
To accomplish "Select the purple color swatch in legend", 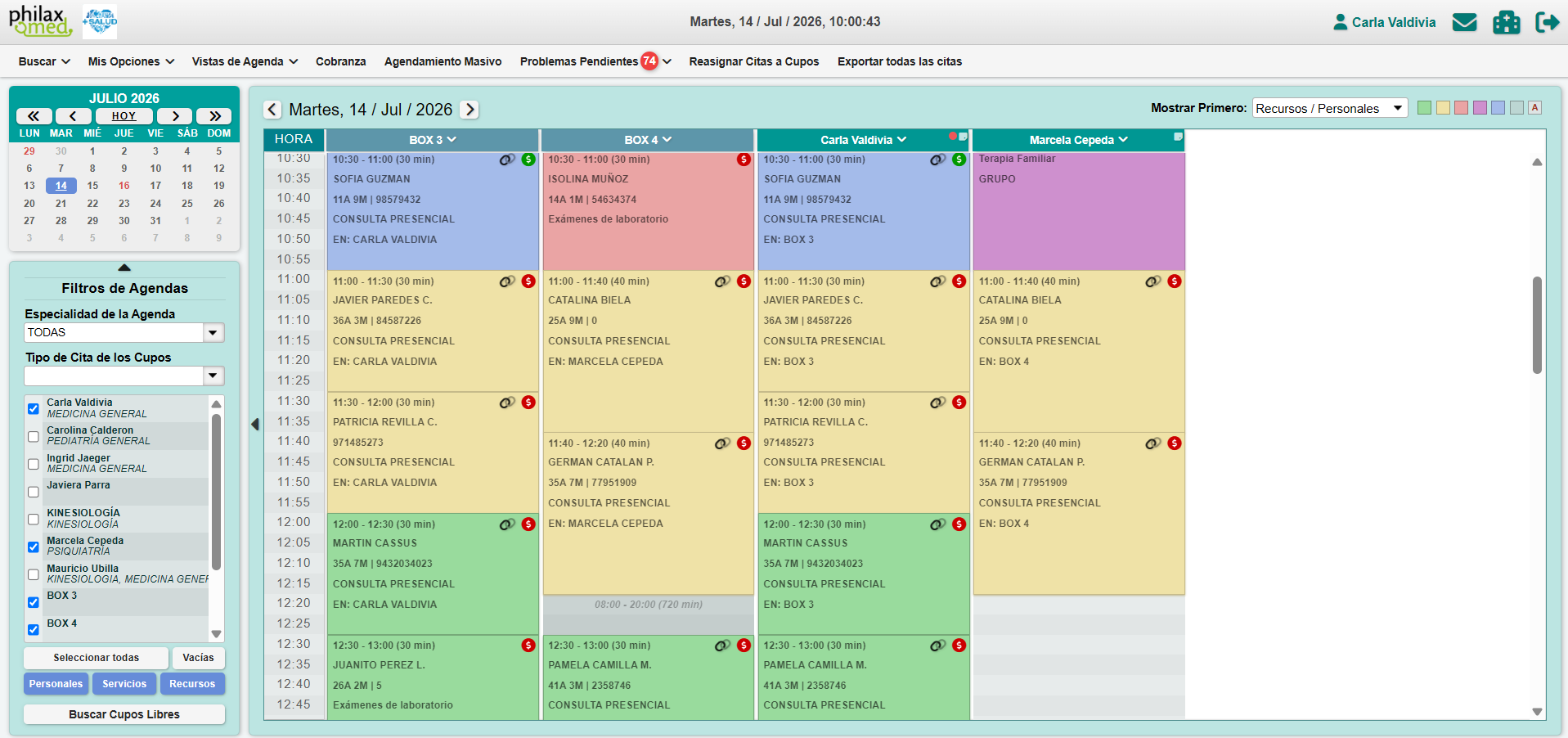I will pos(1480,108).
